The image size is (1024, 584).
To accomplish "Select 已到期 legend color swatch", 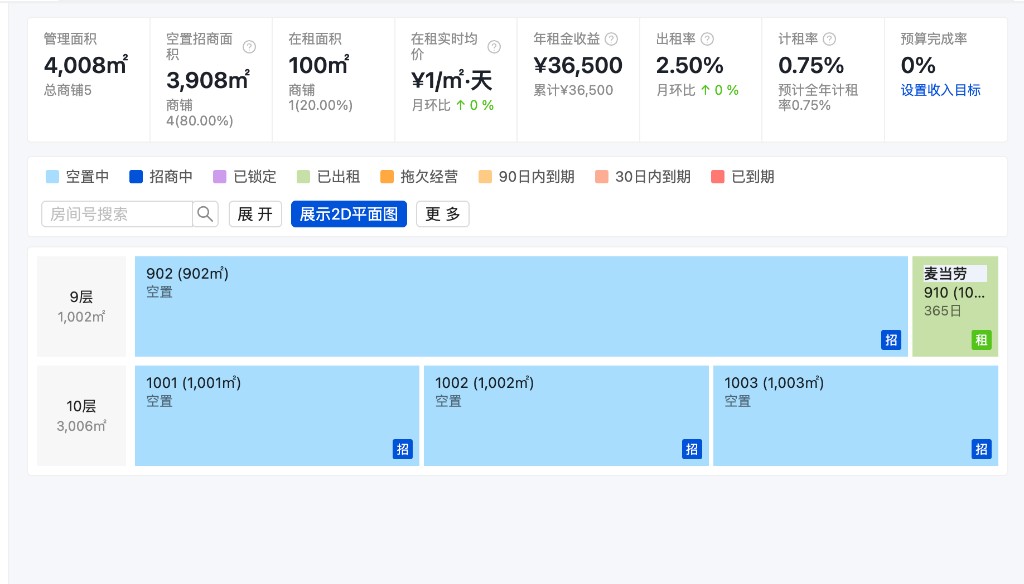I will click(x=718, y=176).
